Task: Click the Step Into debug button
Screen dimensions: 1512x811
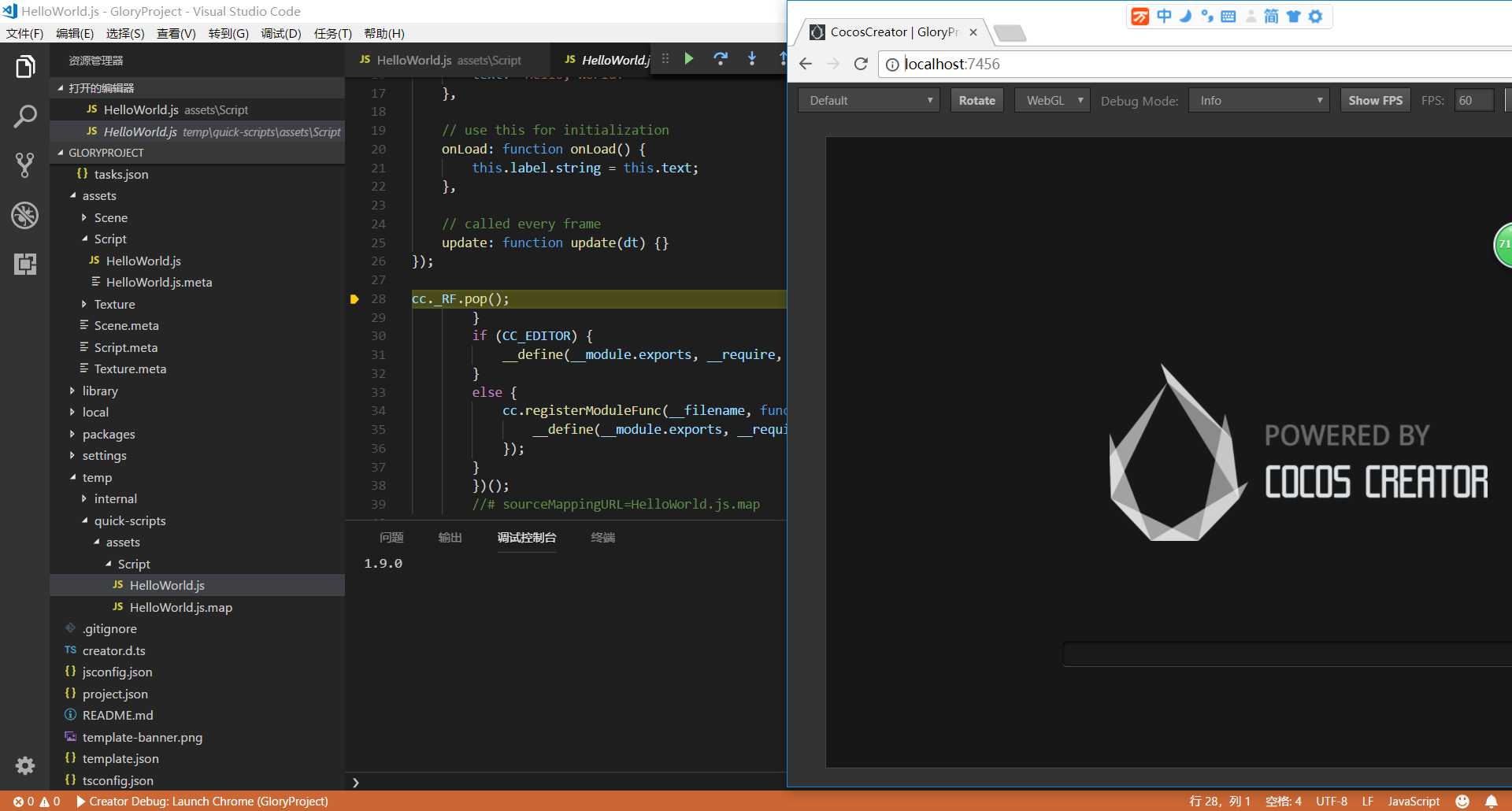Action: click(752, 58)
